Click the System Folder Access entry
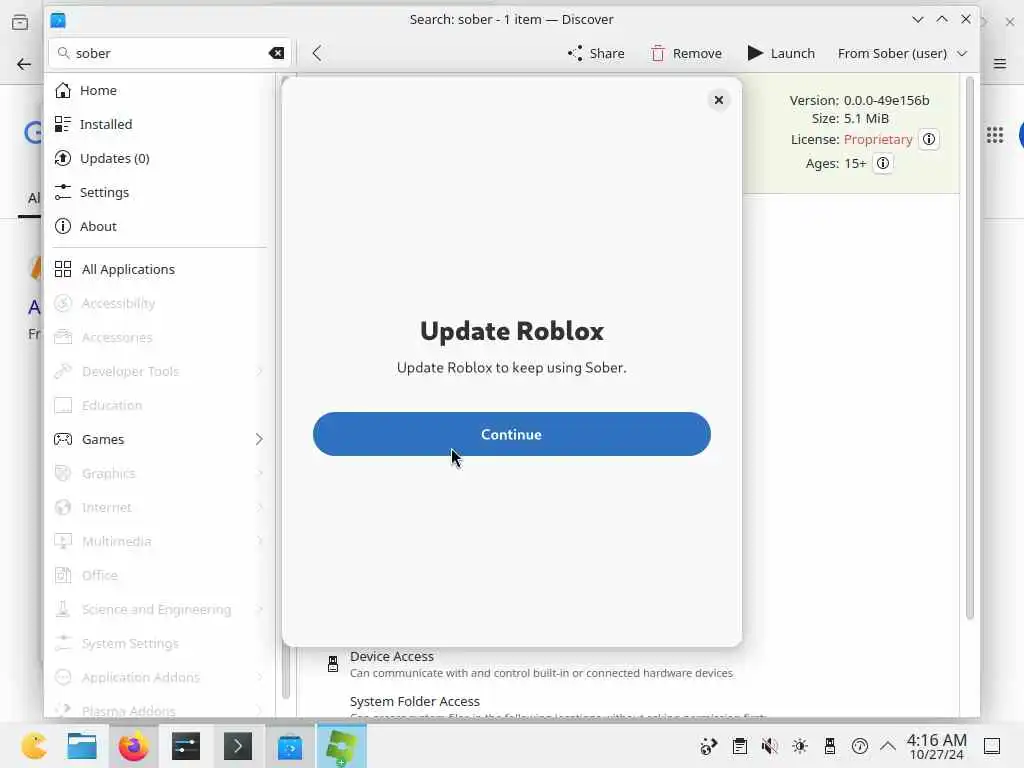Screen dimensions: 1024x768 coord(415,701)
